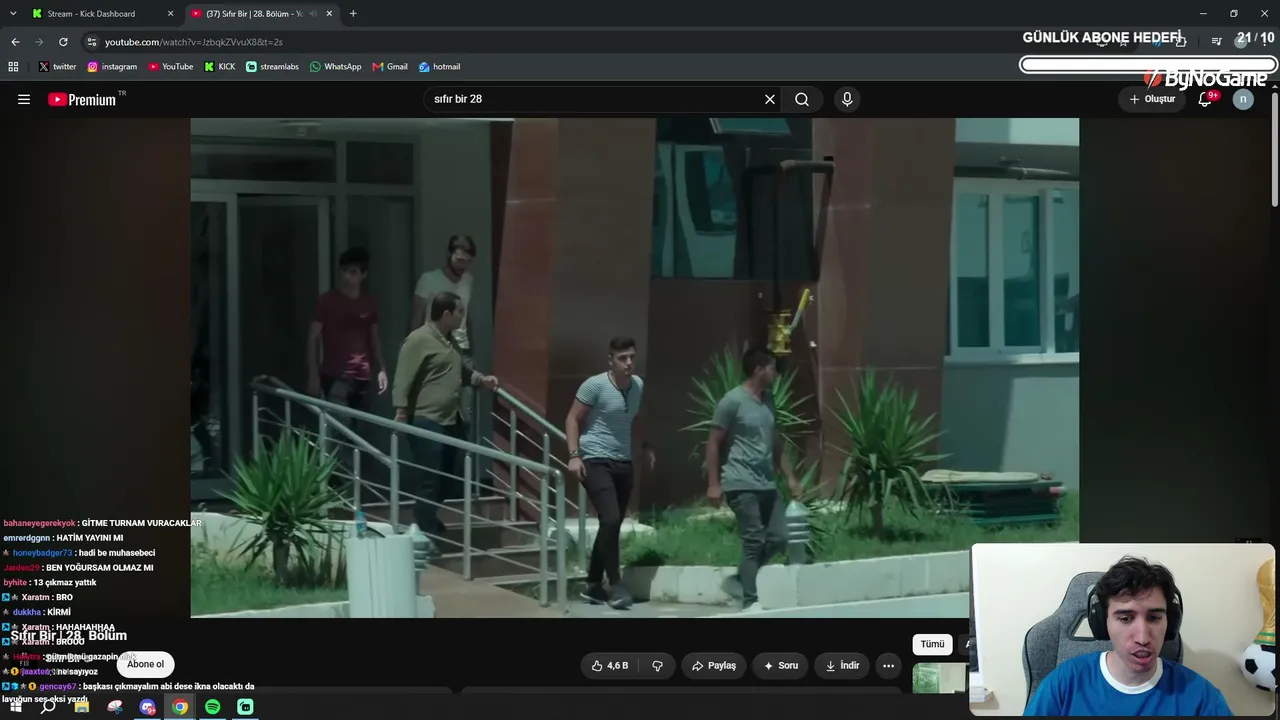View site information for youtube.com

92,42
